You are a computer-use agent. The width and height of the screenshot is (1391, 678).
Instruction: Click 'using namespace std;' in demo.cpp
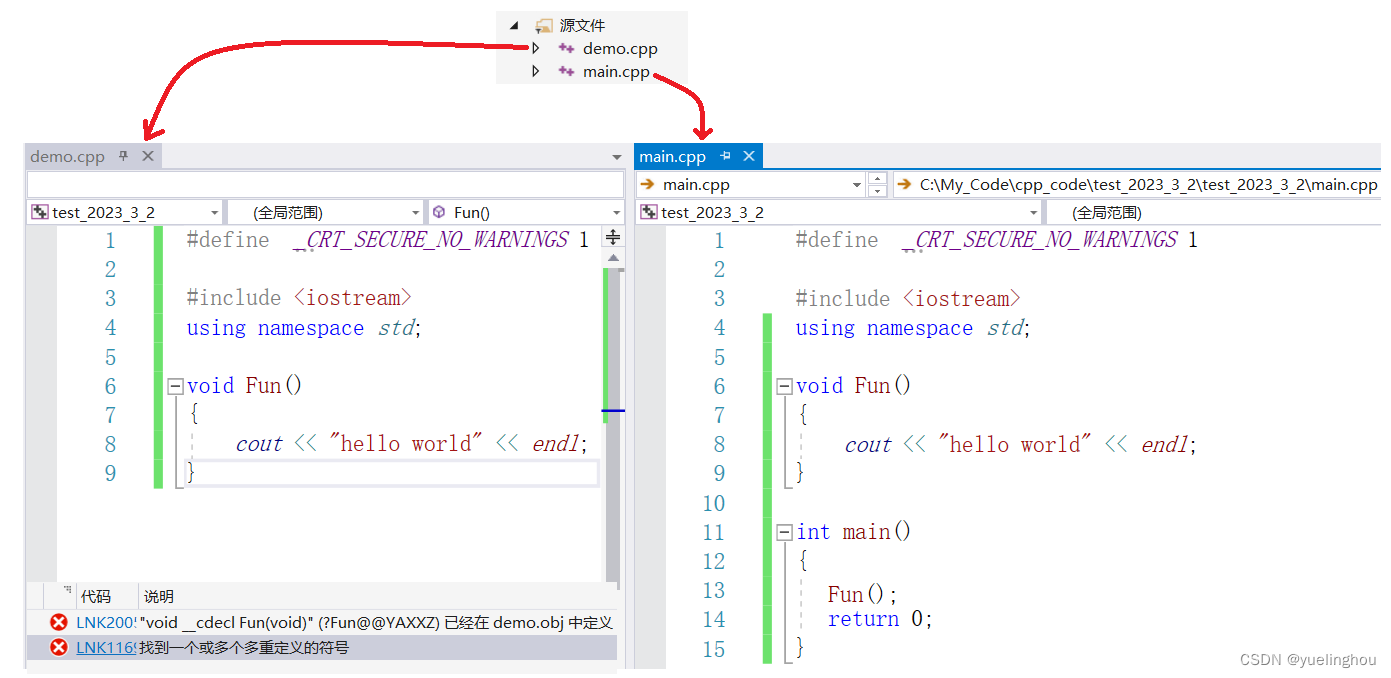point(304,328)
